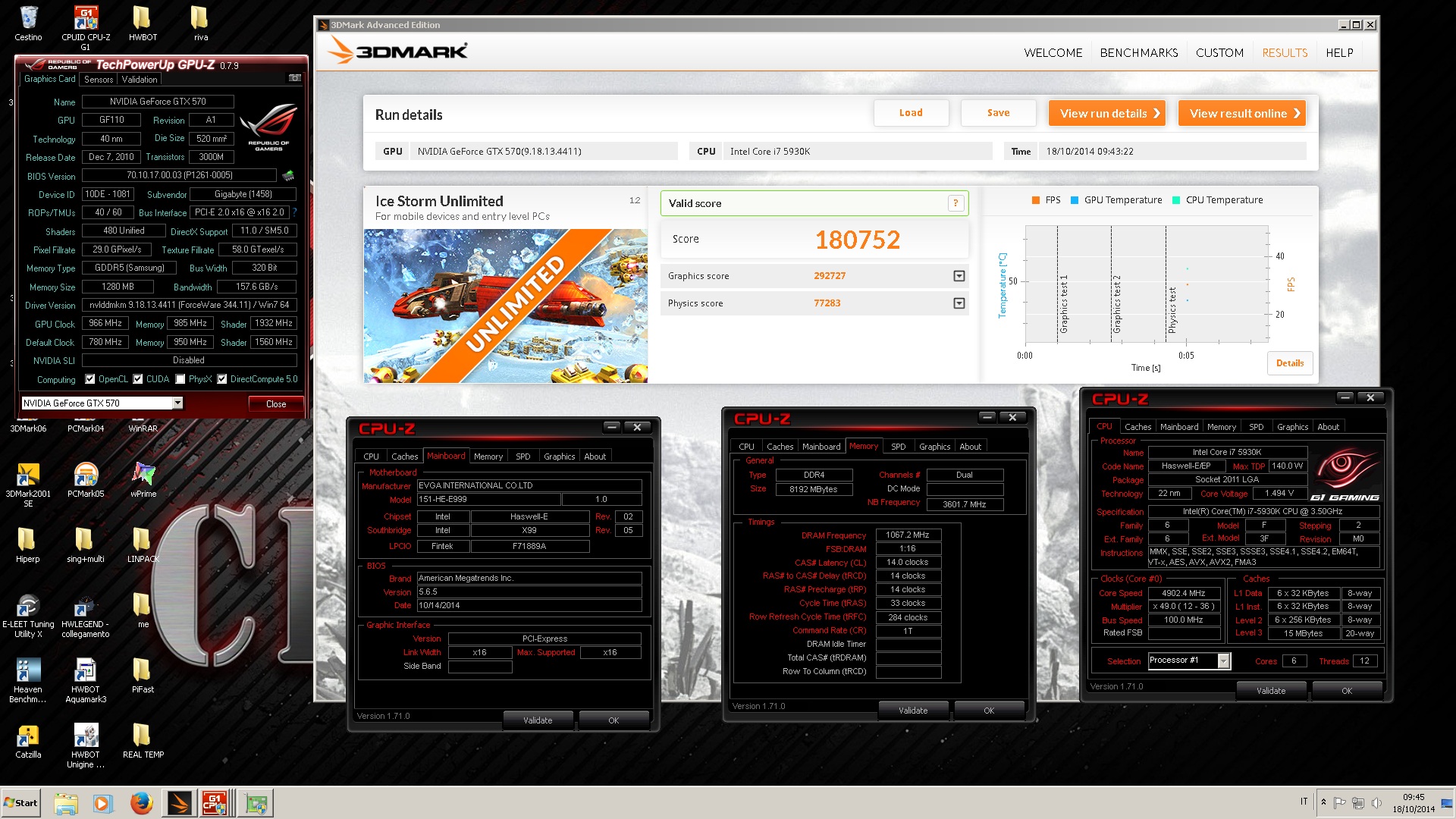
Task: Click GPU-Z Name field NVIDIA GeForce GTX 570
Action: [158, 102]
